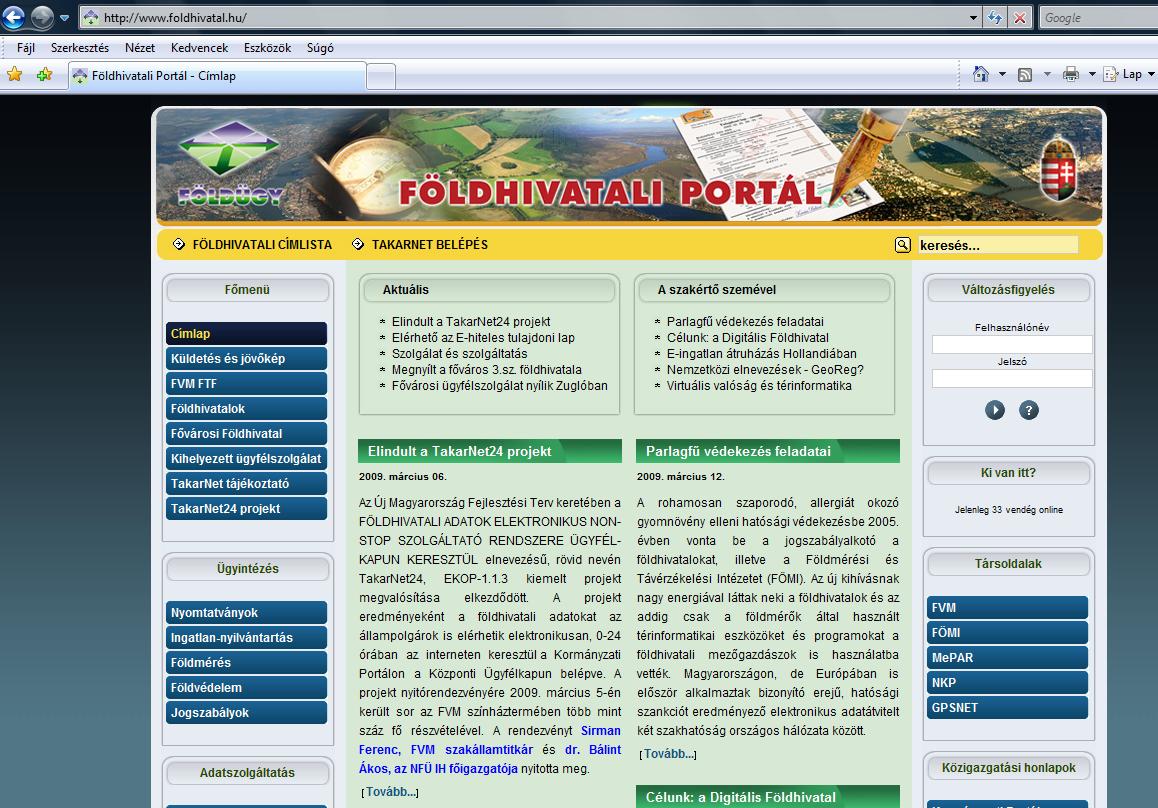This screenshot has height=808, width=1158.
Task: Open the Szerkesztés menu
Action: click(80, 48)
